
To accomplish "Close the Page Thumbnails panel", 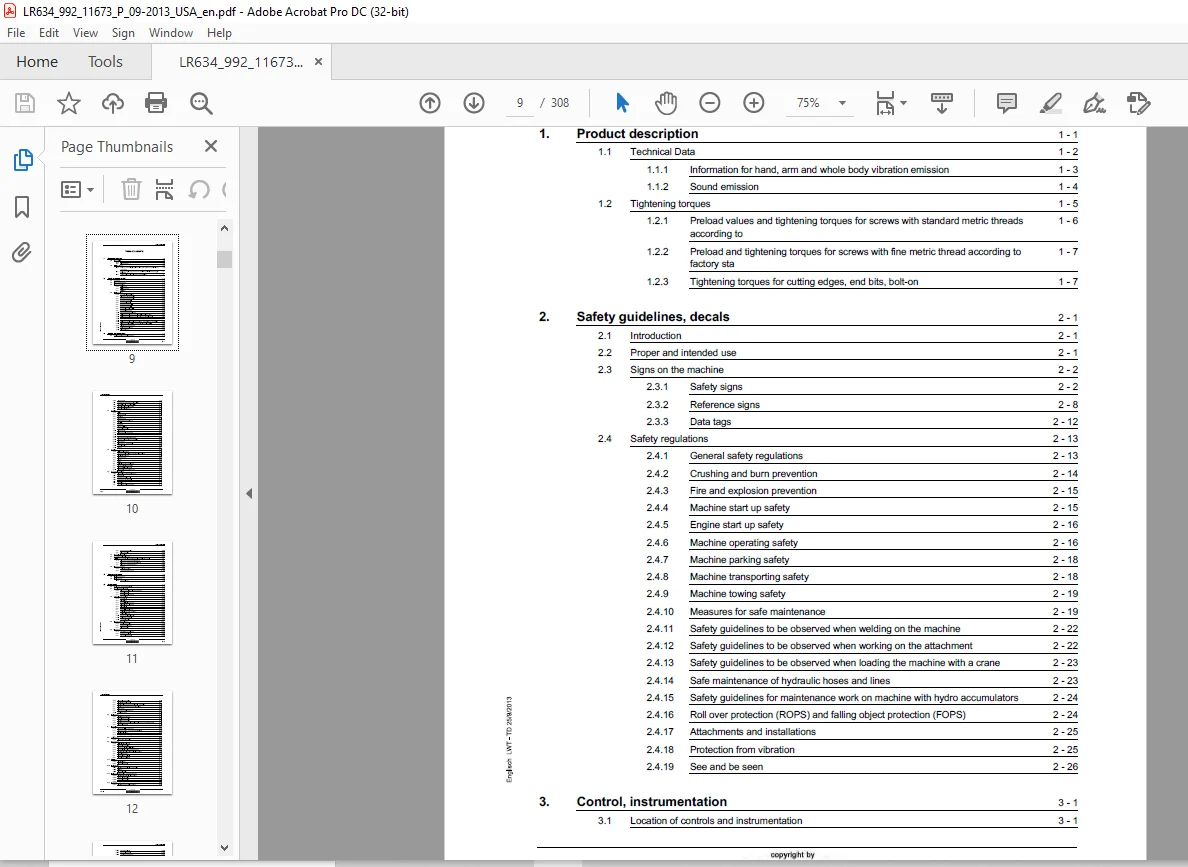I will 211,146.
